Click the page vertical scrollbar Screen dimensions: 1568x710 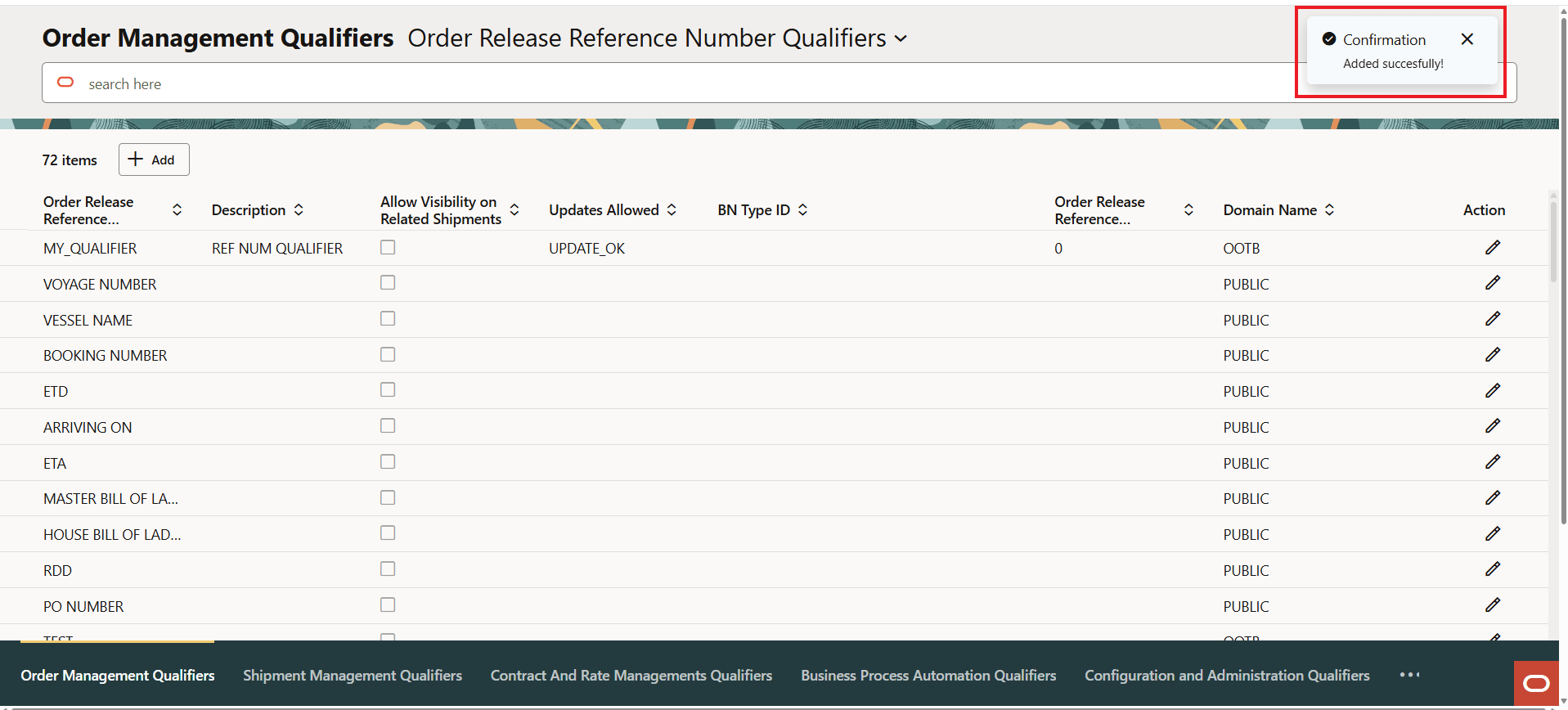click(1563, 270)
